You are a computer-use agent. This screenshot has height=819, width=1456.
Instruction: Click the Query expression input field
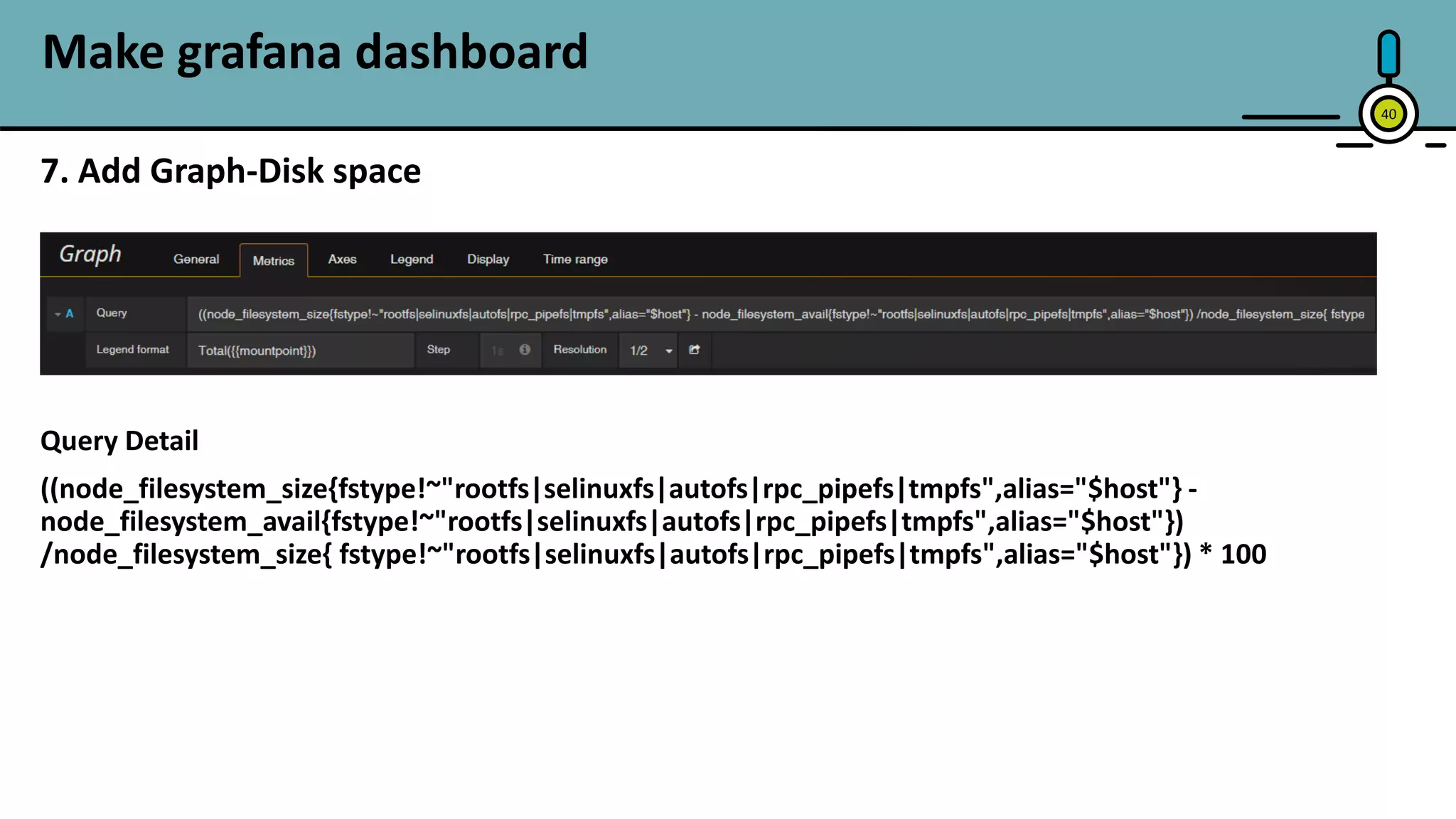pos(781,314)
